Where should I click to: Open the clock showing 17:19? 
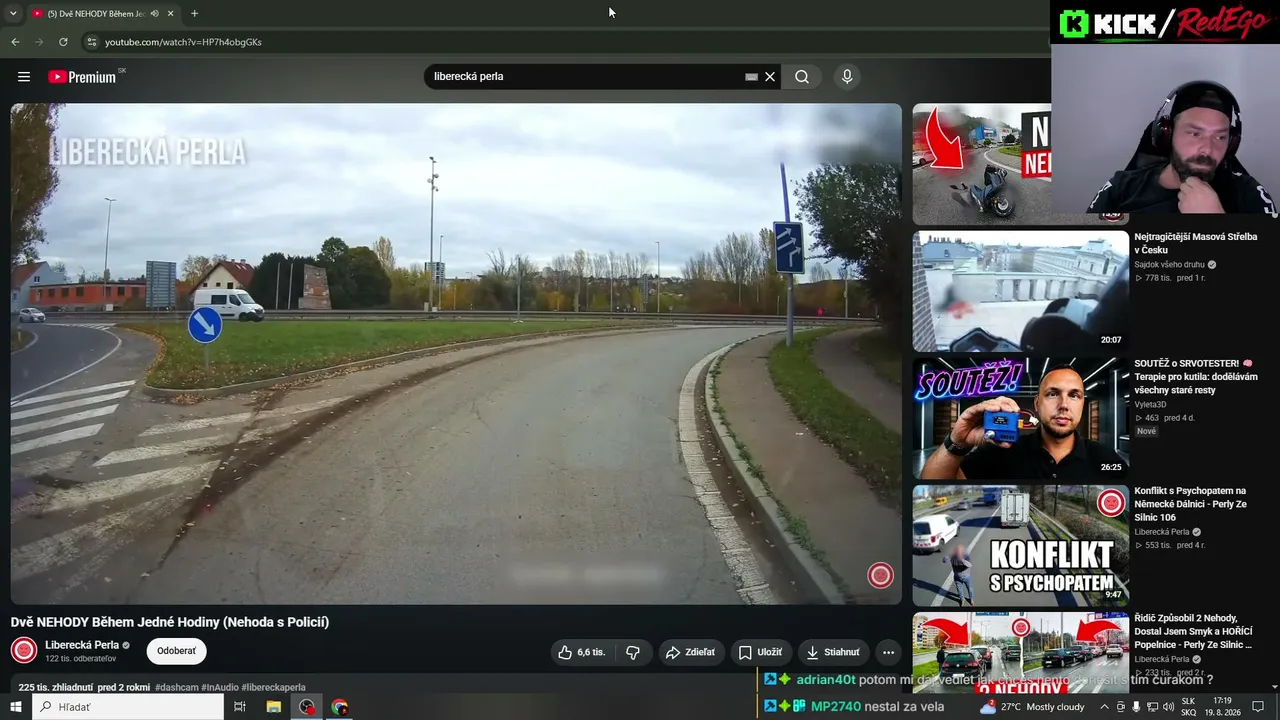coord(1222,707)
